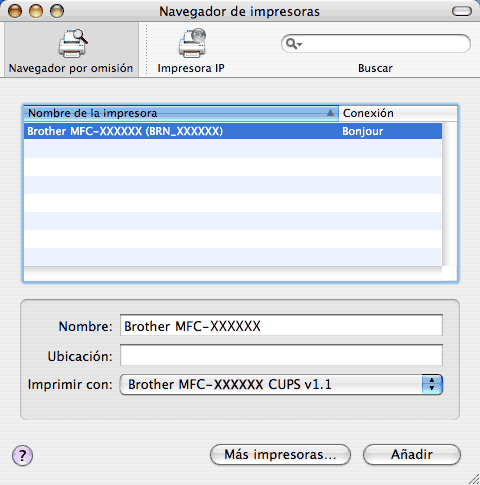Click the Añadir button

(412, 454)
